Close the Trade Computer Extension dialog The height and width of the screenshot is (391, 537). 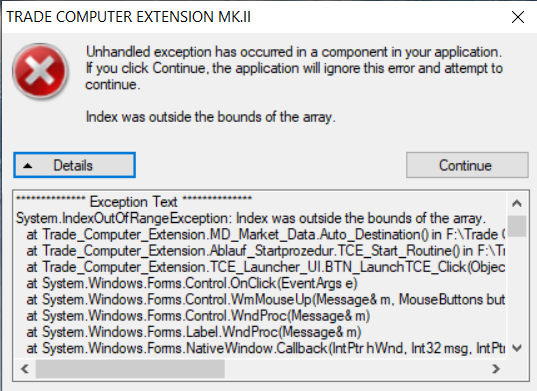(x=518, y=17)
